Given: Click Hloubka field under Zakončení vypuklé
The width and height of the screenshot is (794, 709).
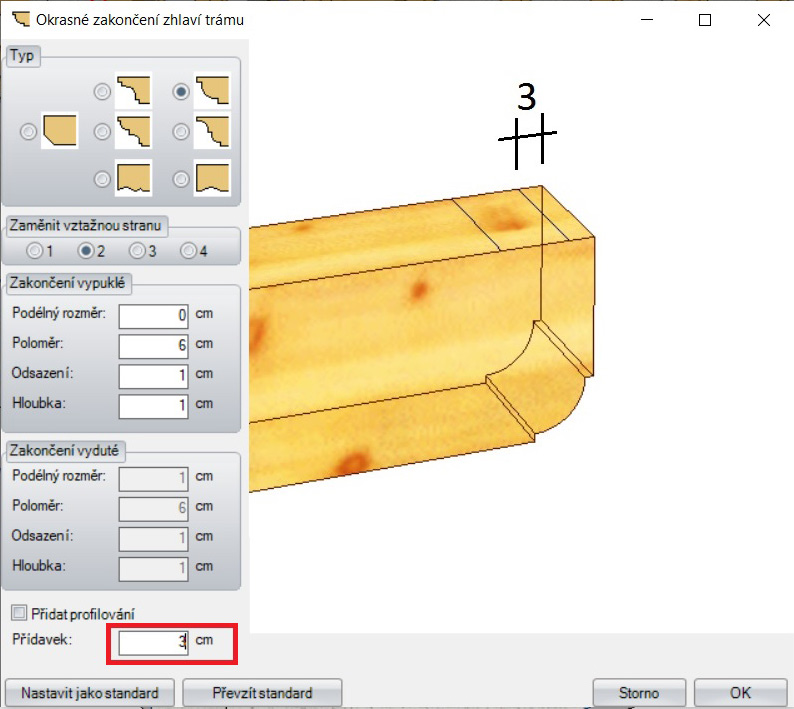Looking at the screenshot, I should point(153,406).
